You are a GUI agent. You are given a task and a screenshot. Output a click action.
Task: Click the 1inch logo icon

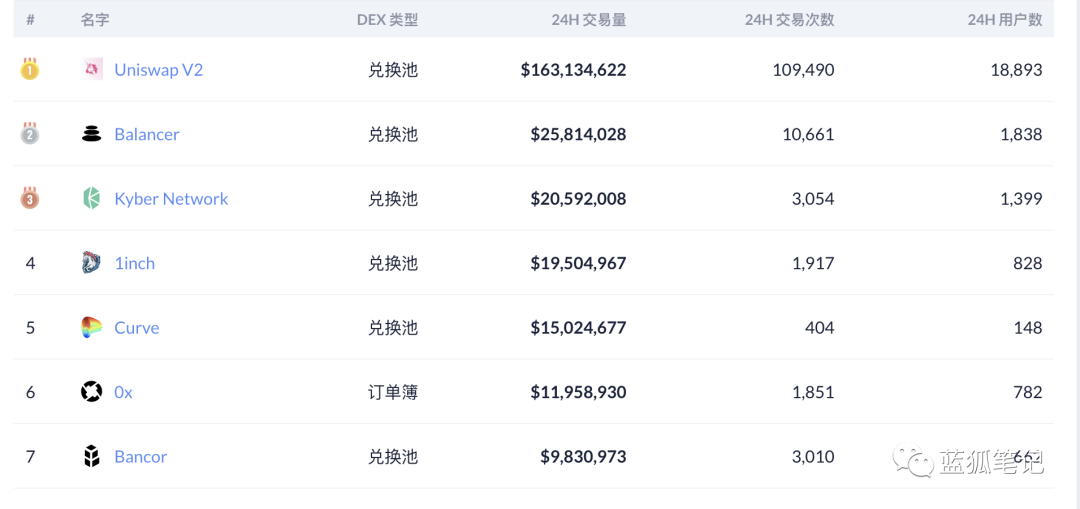(92, 263)
